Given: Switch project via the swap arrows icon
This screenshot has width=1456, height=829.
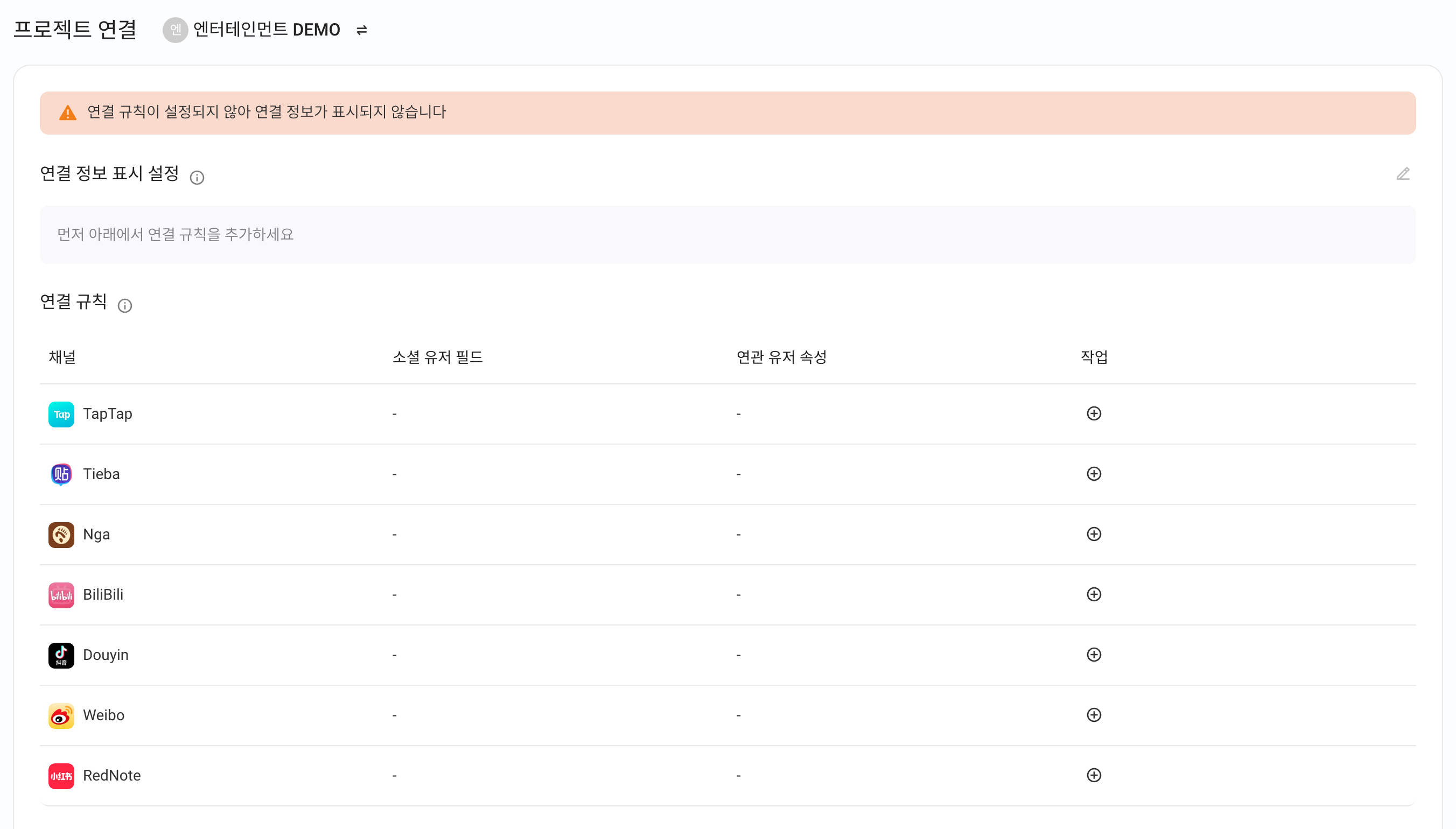Looking at the screenshot, I should click(x=362, y=30).
